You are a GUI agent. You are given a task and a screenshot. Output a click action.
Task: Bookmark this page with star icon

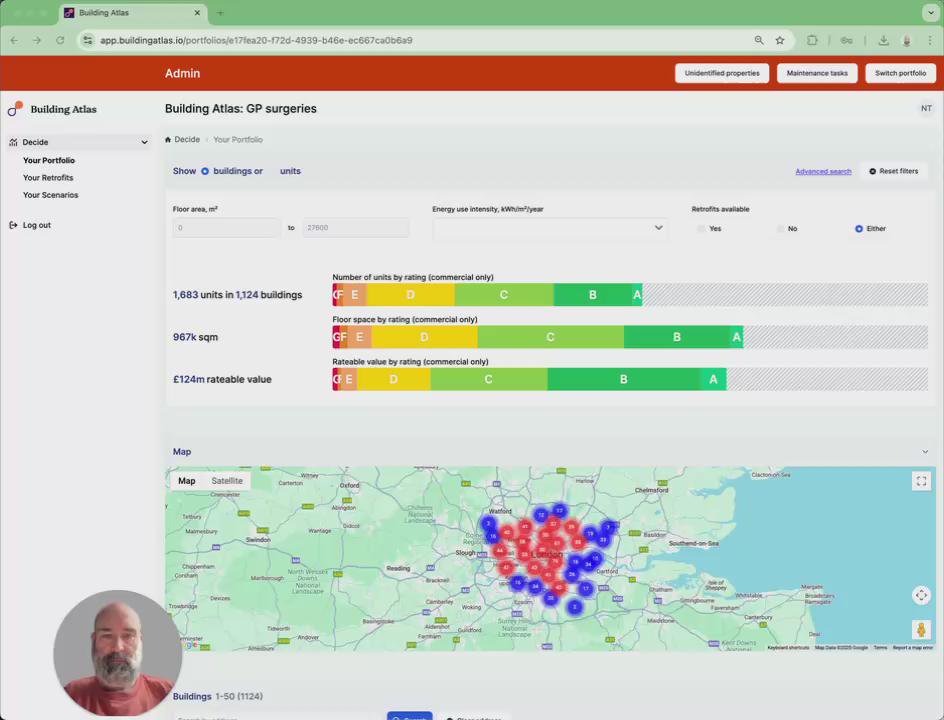pos(780,40)
